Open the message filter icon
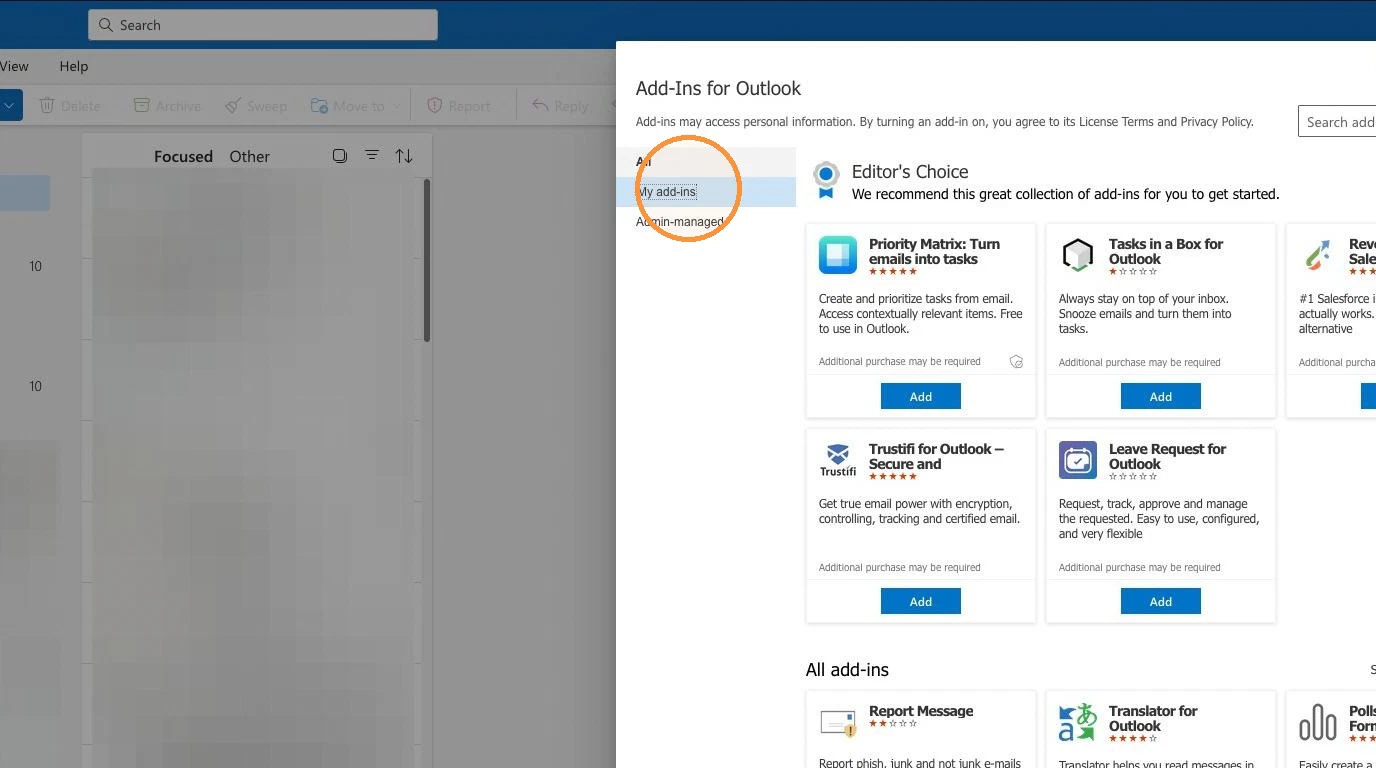Image resolution: width=1376 pixels, height=768 pixels. coord(372,156)
